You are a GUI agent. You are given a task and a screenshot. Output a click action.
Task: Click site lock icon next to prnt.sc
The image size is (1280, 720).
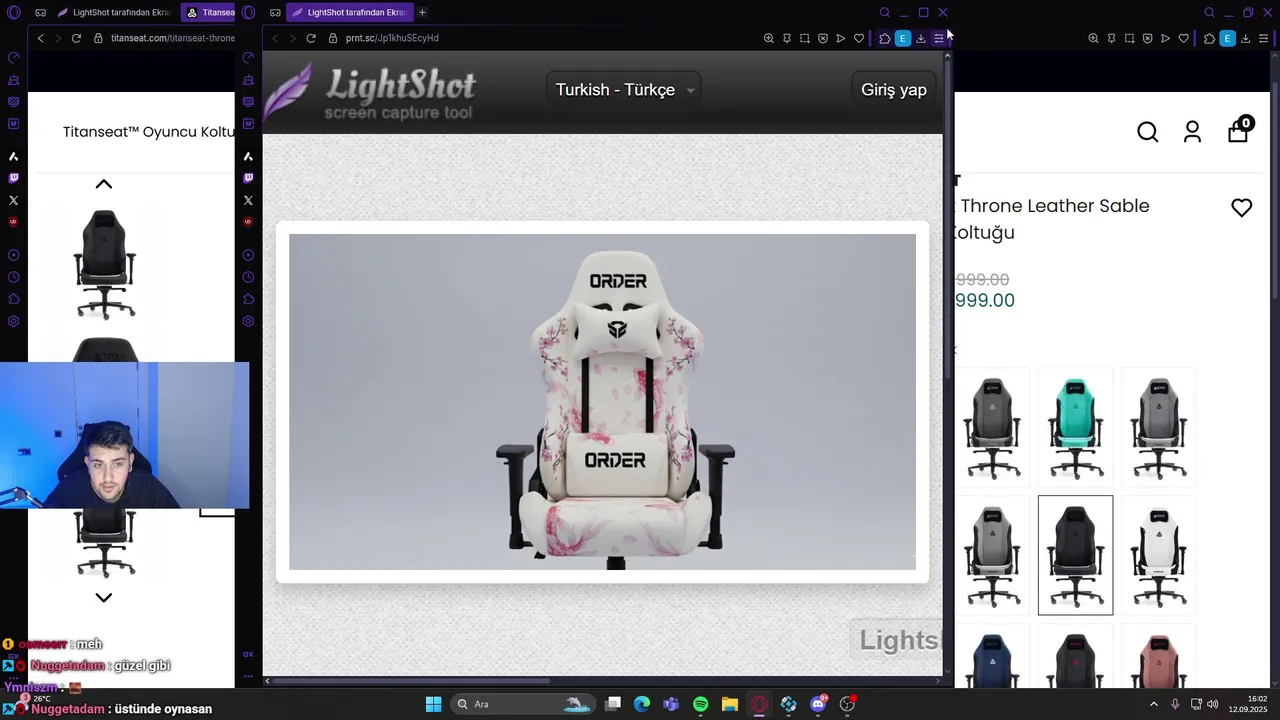click(x=333, y=38)
